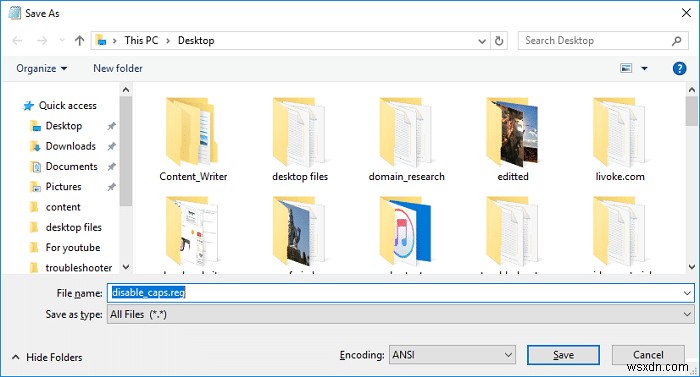Click Notepad icon in dialog title bar
Image resolution: width=700 pixels, height=377 pixels.
tap(14, 13)
